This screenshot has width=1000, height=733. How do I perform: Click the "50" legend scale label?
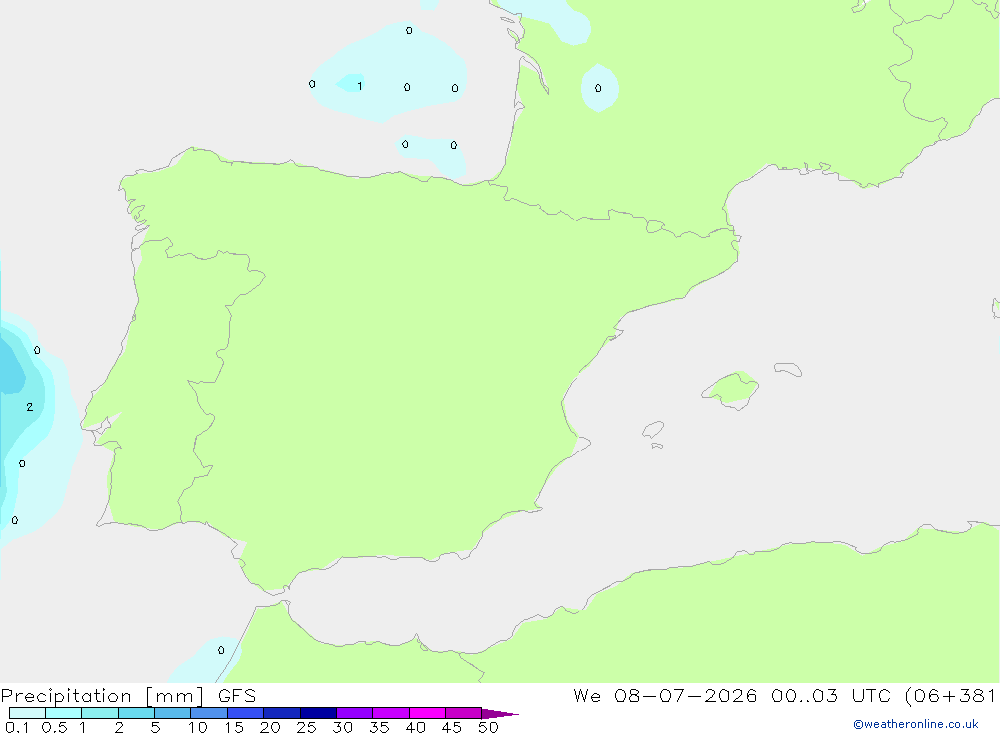pos(489,727)
